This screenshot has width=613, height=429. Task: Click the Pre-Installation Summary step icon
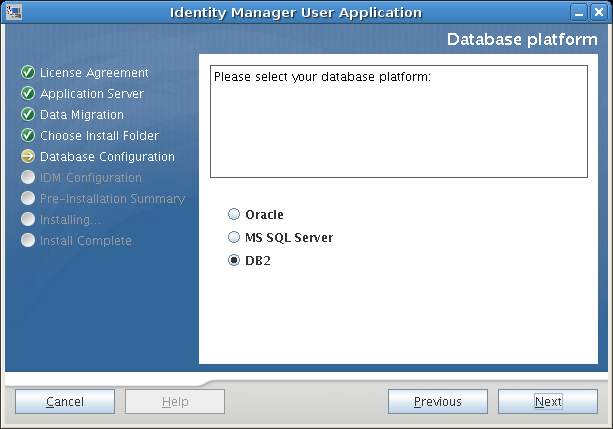pyautogui.click(x=28, y=199)
